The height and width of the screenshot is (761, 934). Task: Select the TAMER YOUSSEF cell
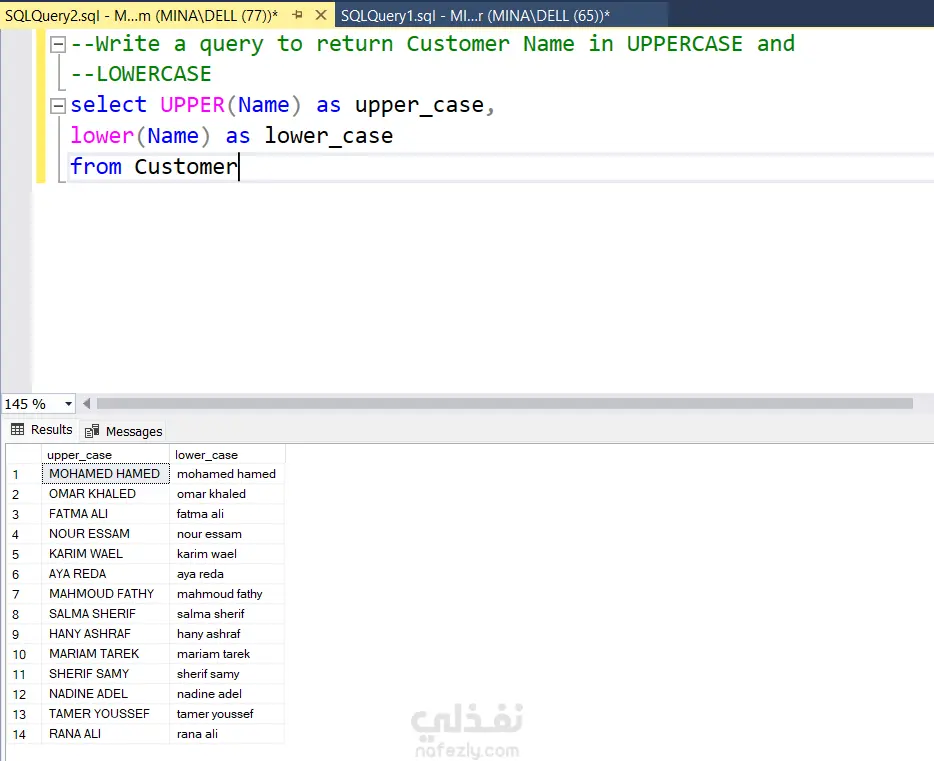coord(105,713)
